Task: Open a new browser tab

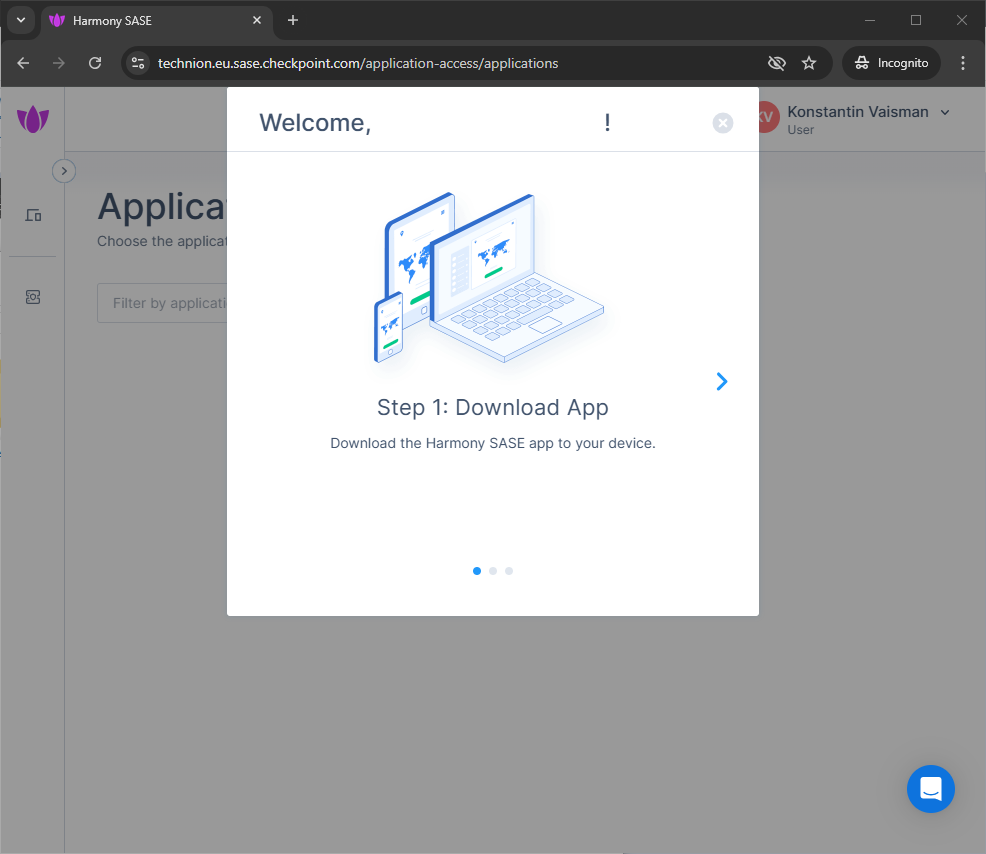Action: pyautogui.click(x=292, y=20)
